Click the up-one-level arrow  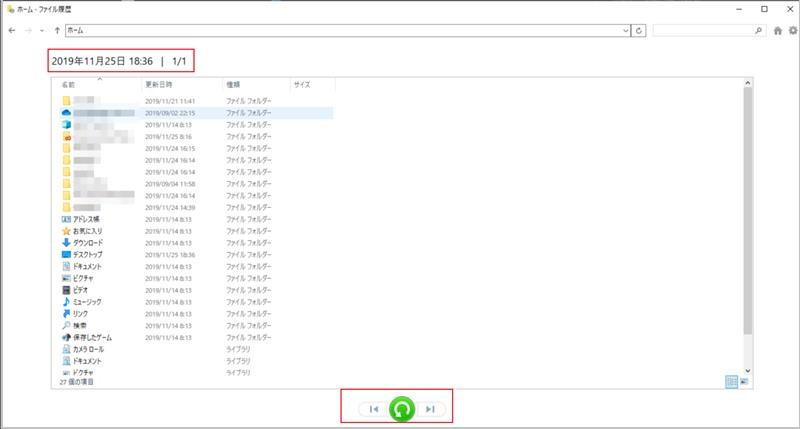tap(57, 31)
